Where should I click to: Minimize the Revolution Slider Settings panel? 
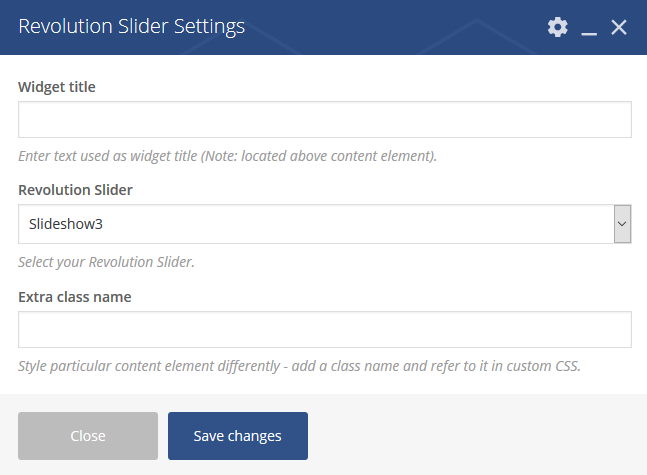589,28
